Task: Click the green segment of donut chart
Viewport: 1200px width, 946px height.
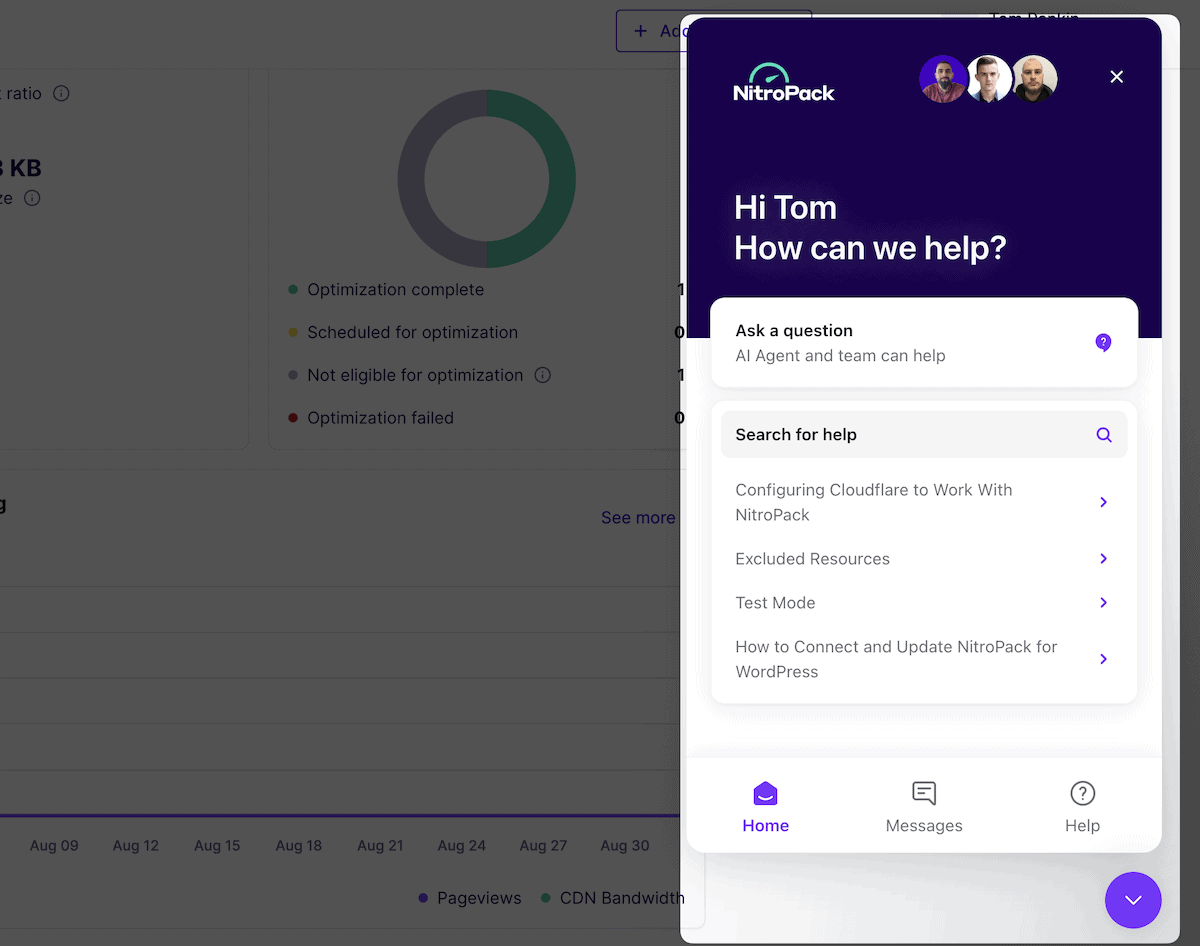Action: pos(562,180)
